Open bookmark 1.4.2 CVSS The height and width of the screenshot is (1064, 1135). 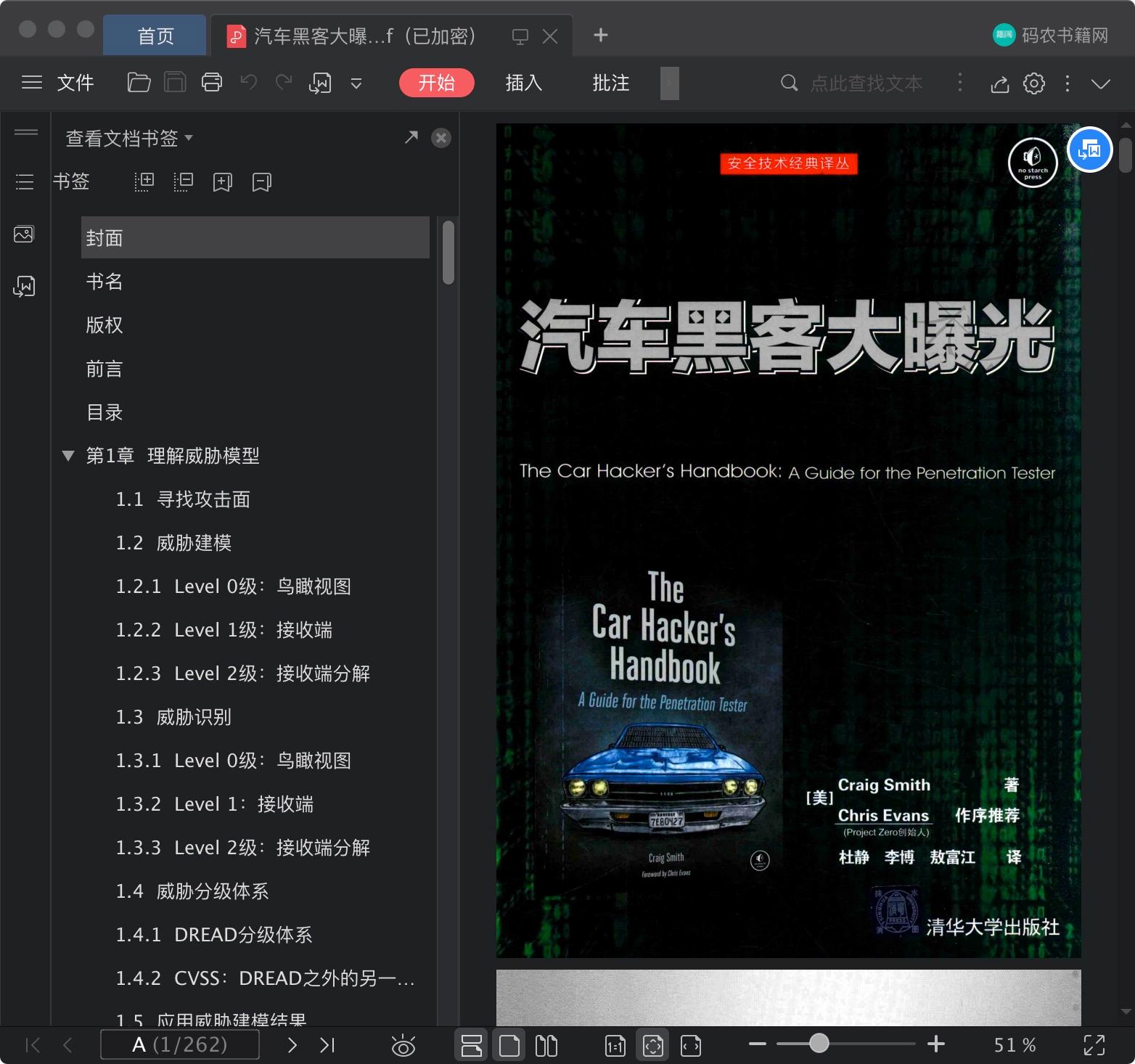pos(266,978)
